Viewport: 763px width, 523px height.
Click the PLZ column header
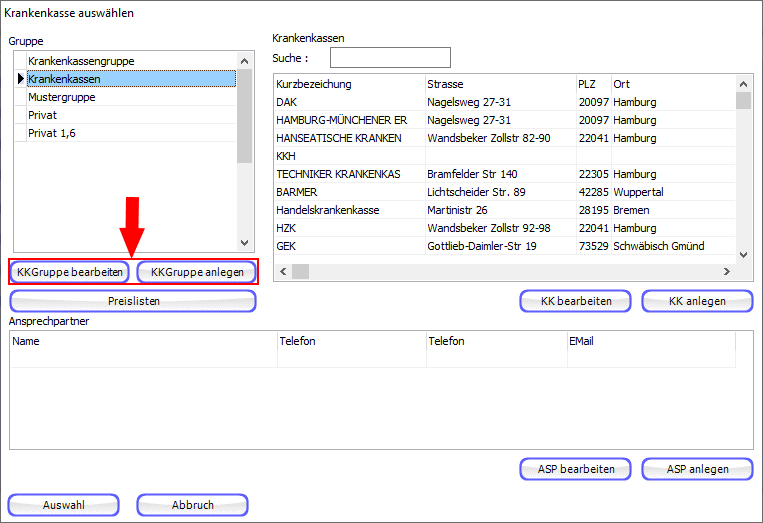pos(590,84)
